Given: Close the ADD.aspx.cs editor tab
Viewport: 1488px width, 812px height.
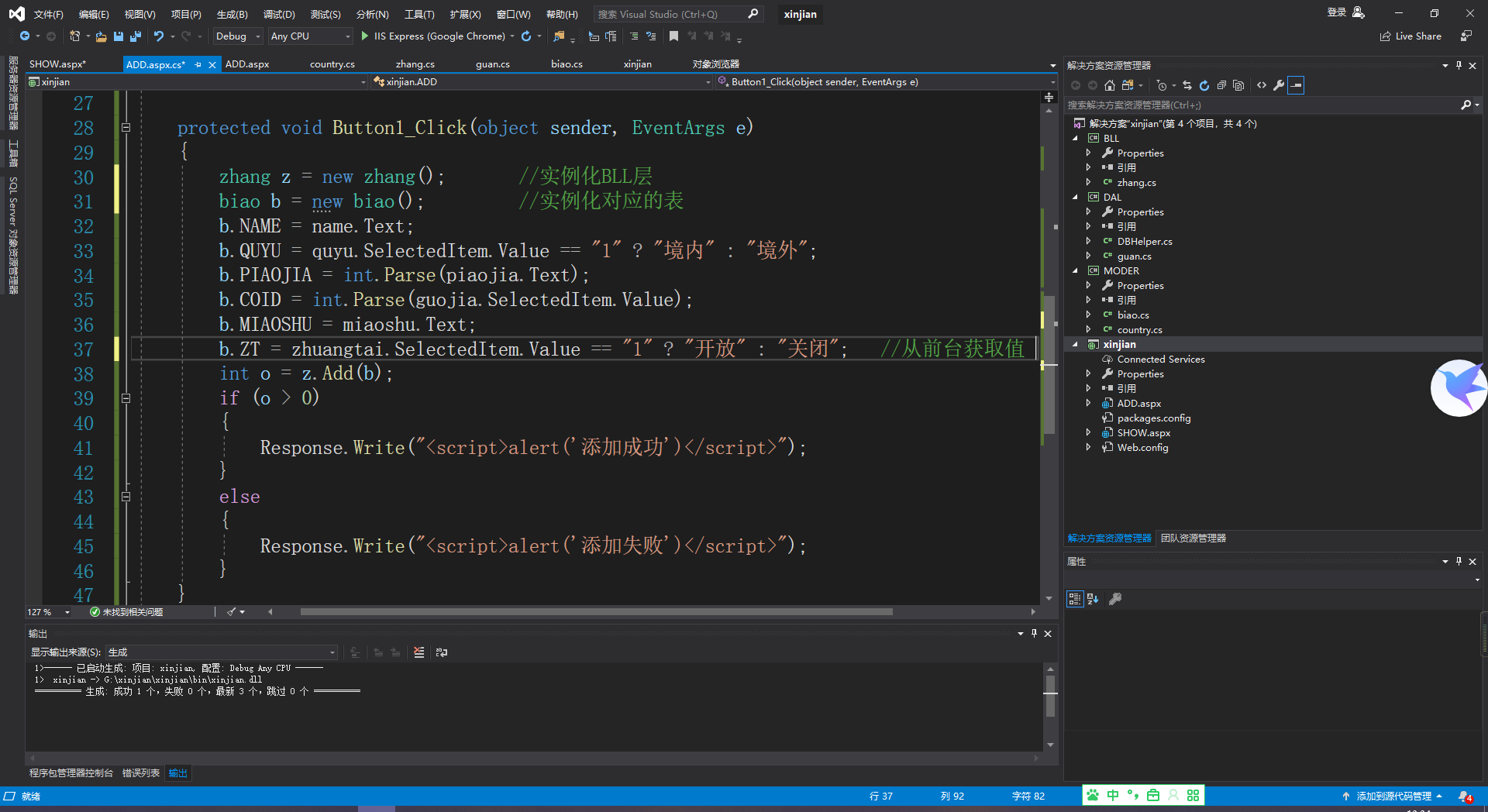Looking at the screenshot, I should 212,65.
